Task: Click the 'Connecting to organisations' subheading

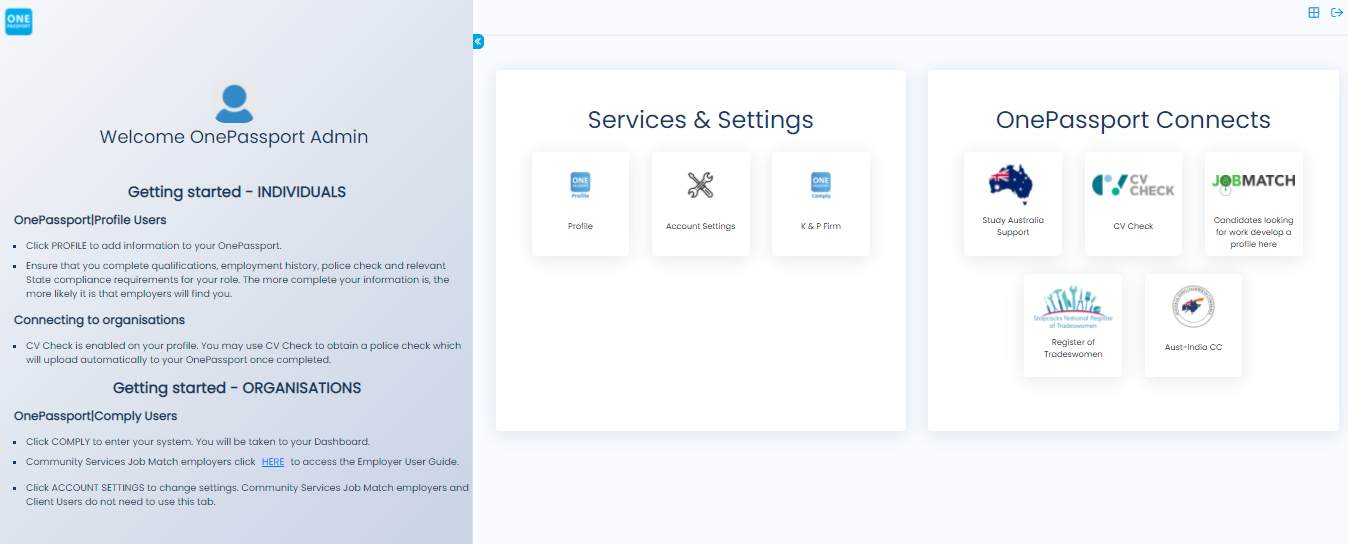Action: [99, 320]
